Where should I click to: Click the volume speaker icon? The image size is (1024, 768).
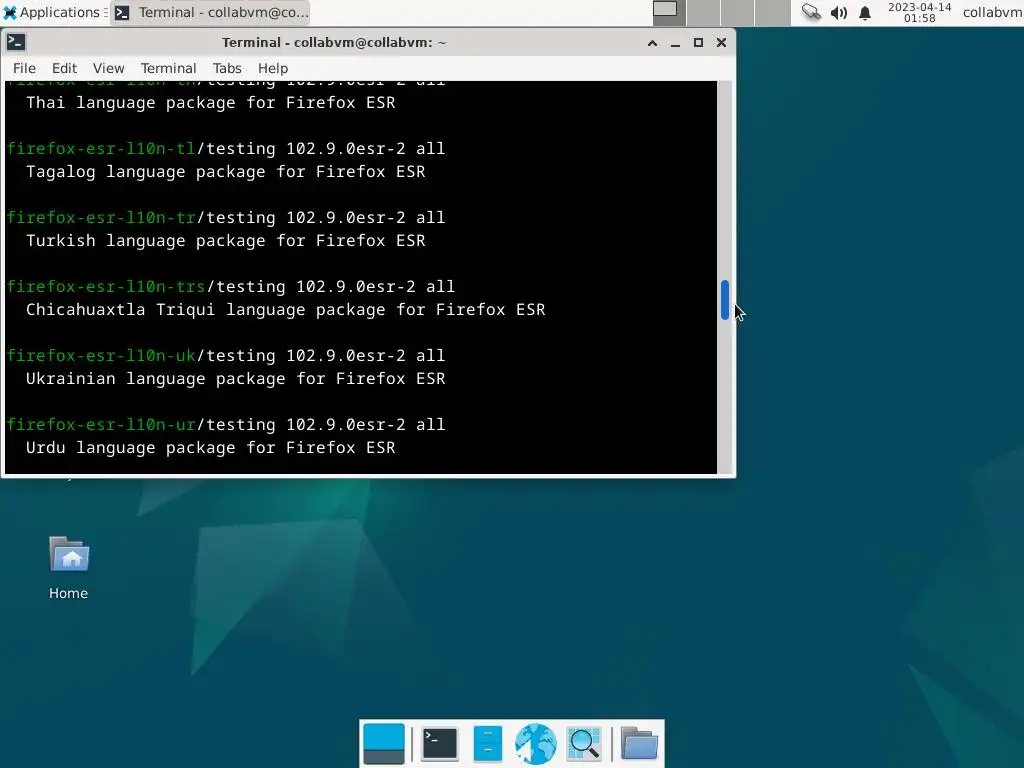click(x=839, y=12)
